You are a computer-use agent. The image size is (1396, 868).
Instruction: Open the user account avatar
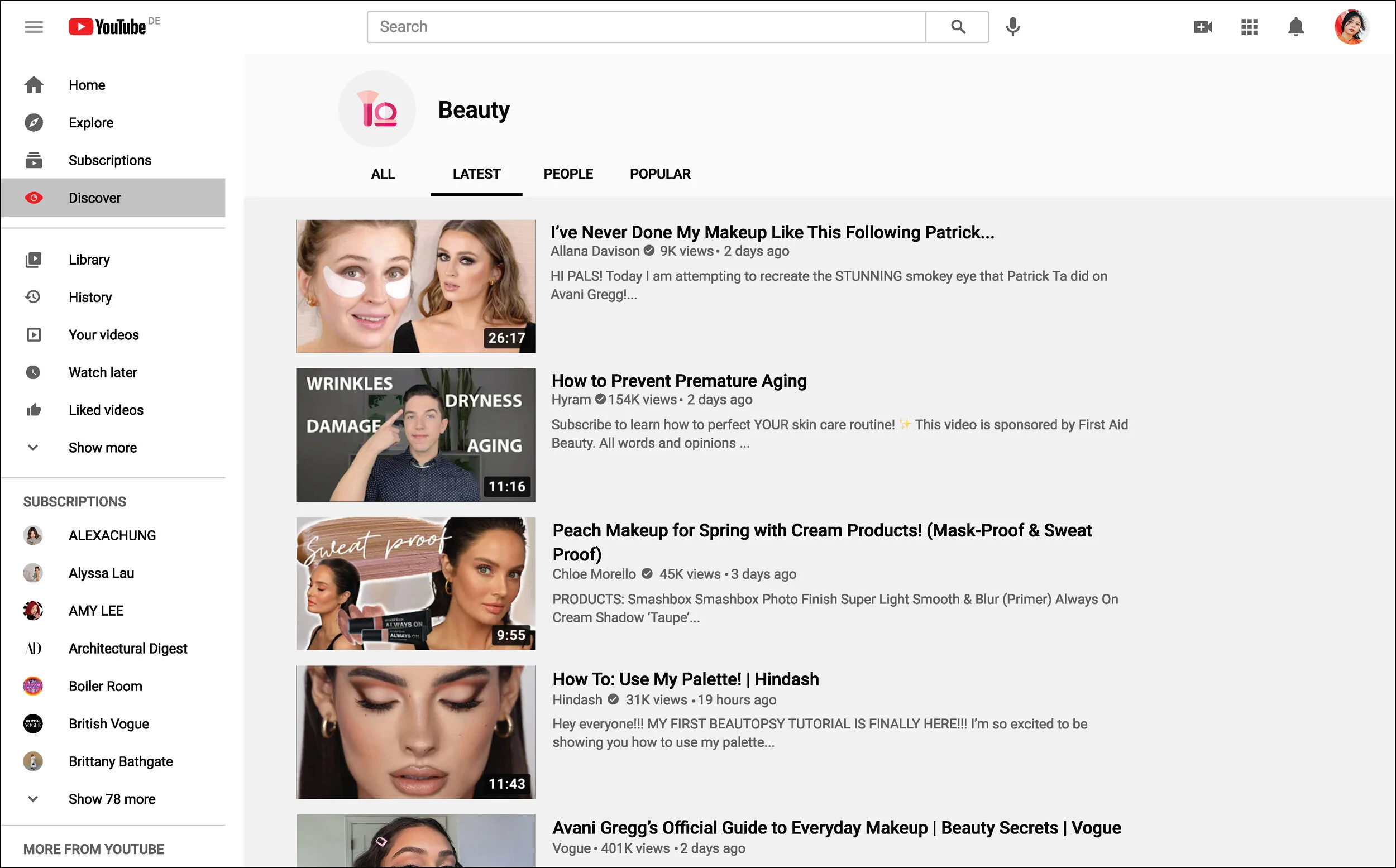1351,27
